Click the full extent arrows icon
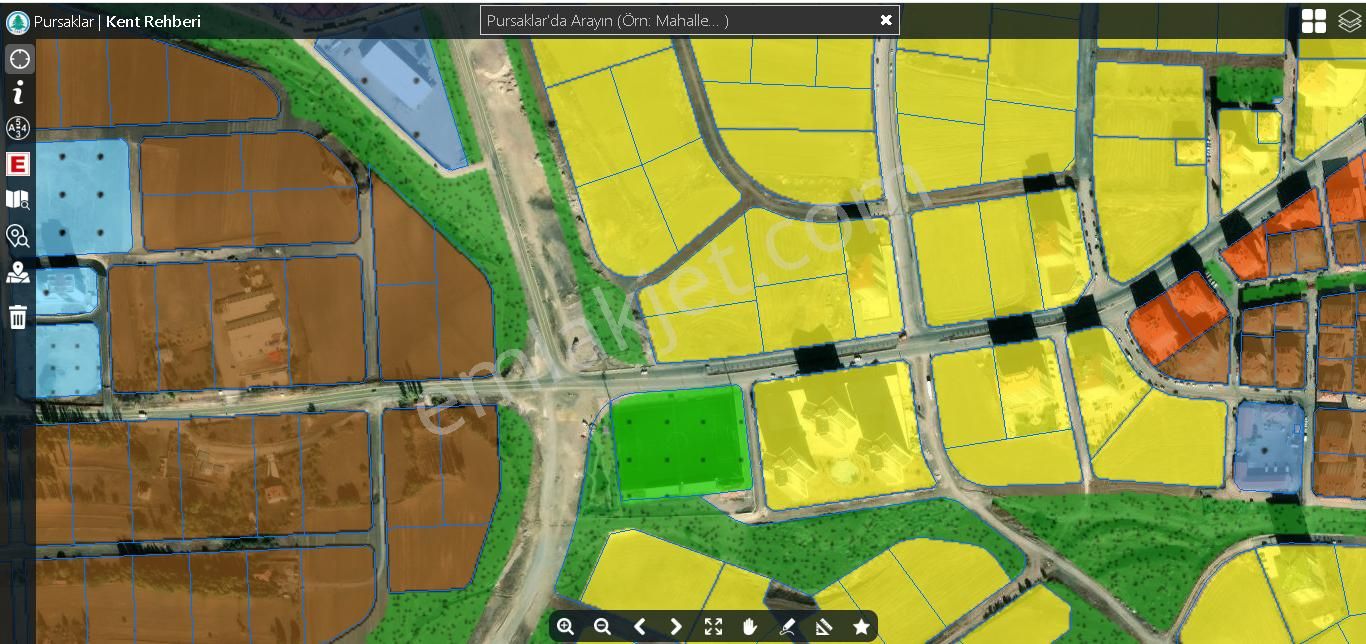The width and height of the screenshot is (1366, 644). pyautogui.click(x=713, y=627)
